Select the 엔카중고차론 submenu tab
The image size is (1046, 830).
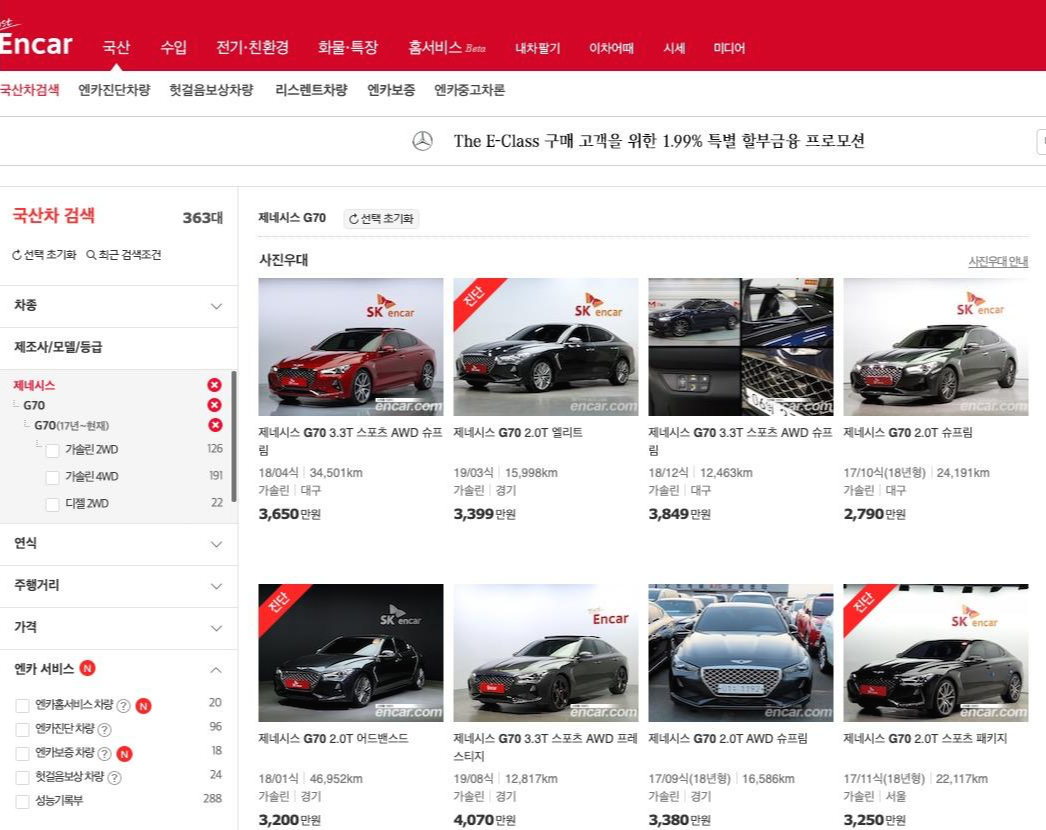[470, 89]
